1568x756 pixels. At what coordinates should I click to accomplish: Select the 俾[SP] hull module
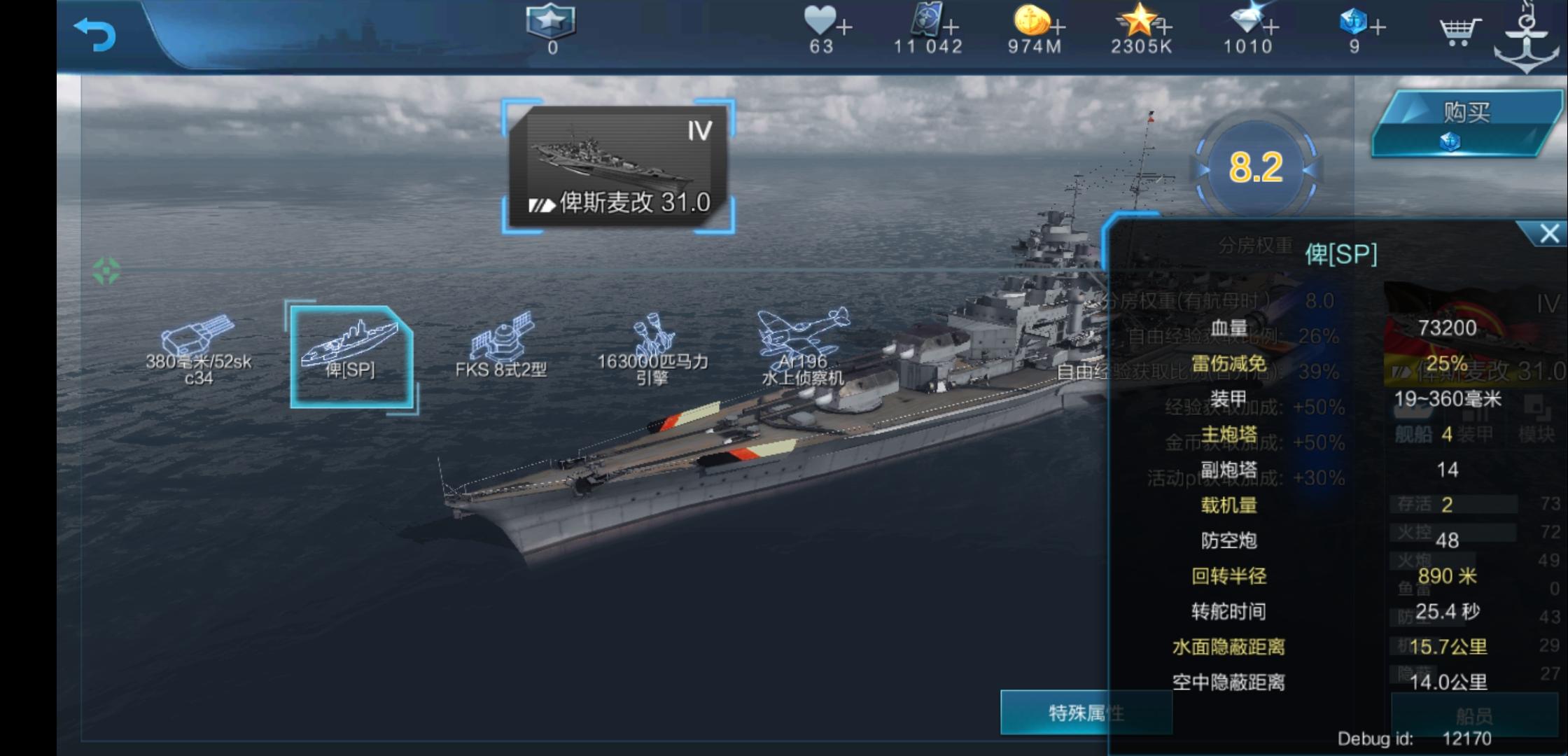tap(351, 356)
